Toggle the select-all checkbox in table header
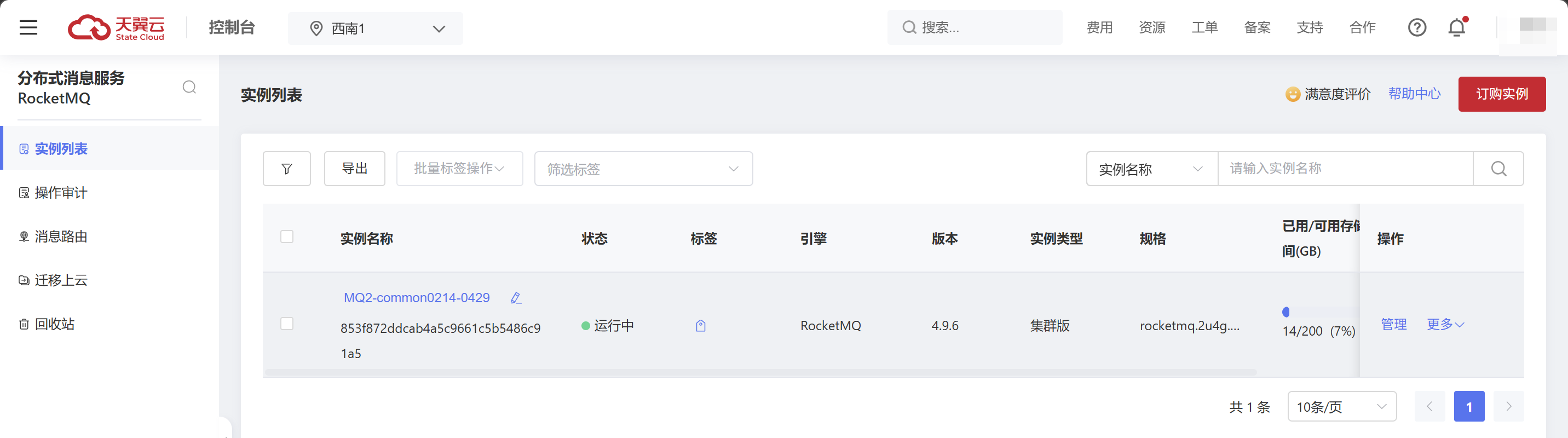 pyautogui.click(x=287, y=237)
